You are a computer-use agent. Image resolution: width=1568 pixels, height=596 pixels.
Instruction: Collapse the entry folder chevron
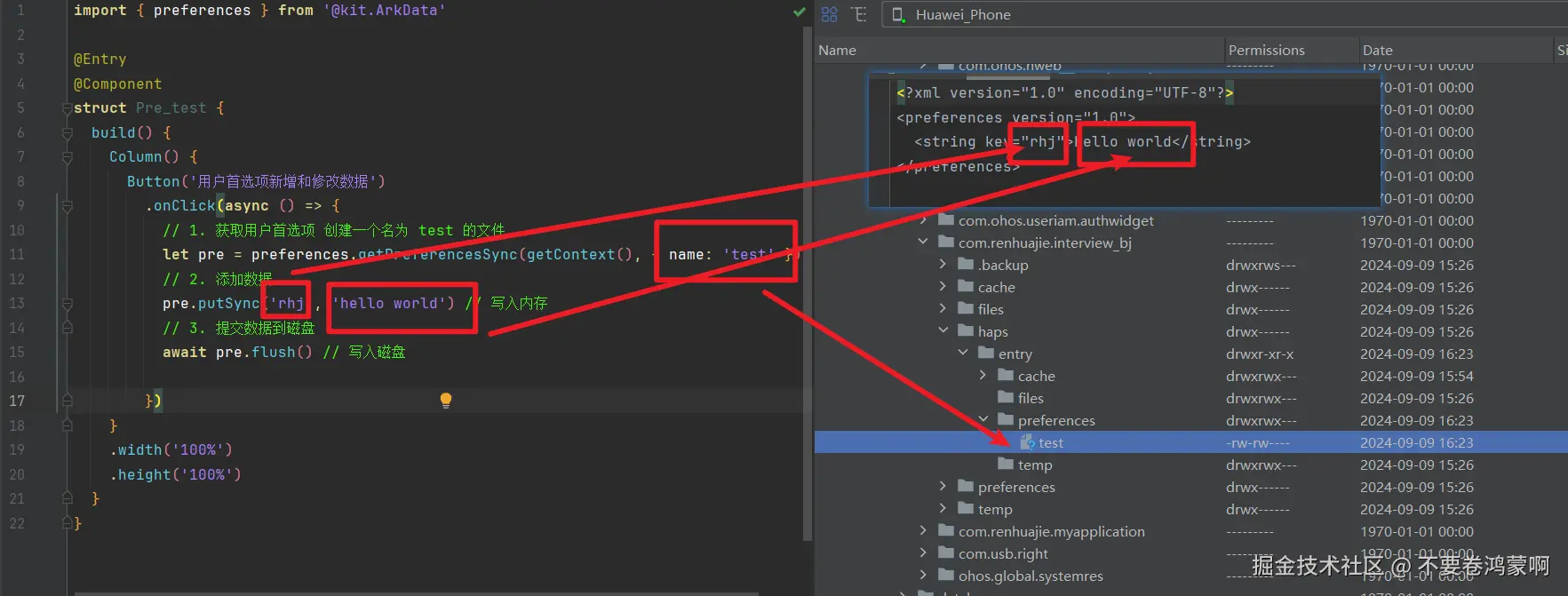coord(963,354)
